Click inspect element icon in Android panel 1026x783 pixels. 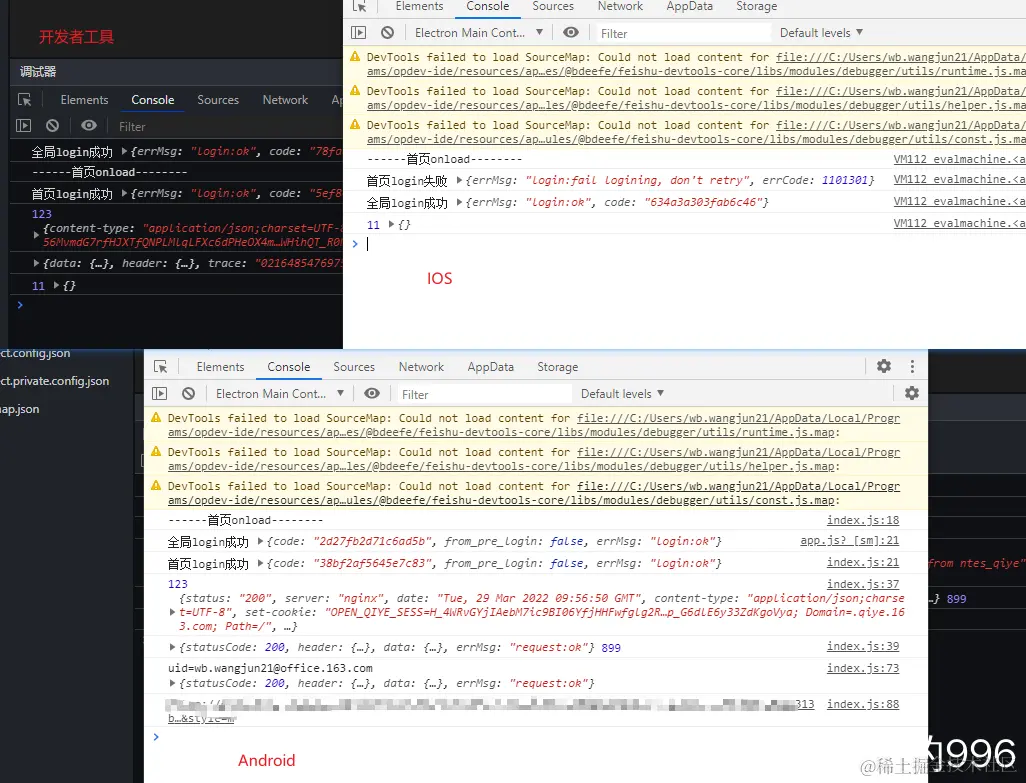coord(160,366)
